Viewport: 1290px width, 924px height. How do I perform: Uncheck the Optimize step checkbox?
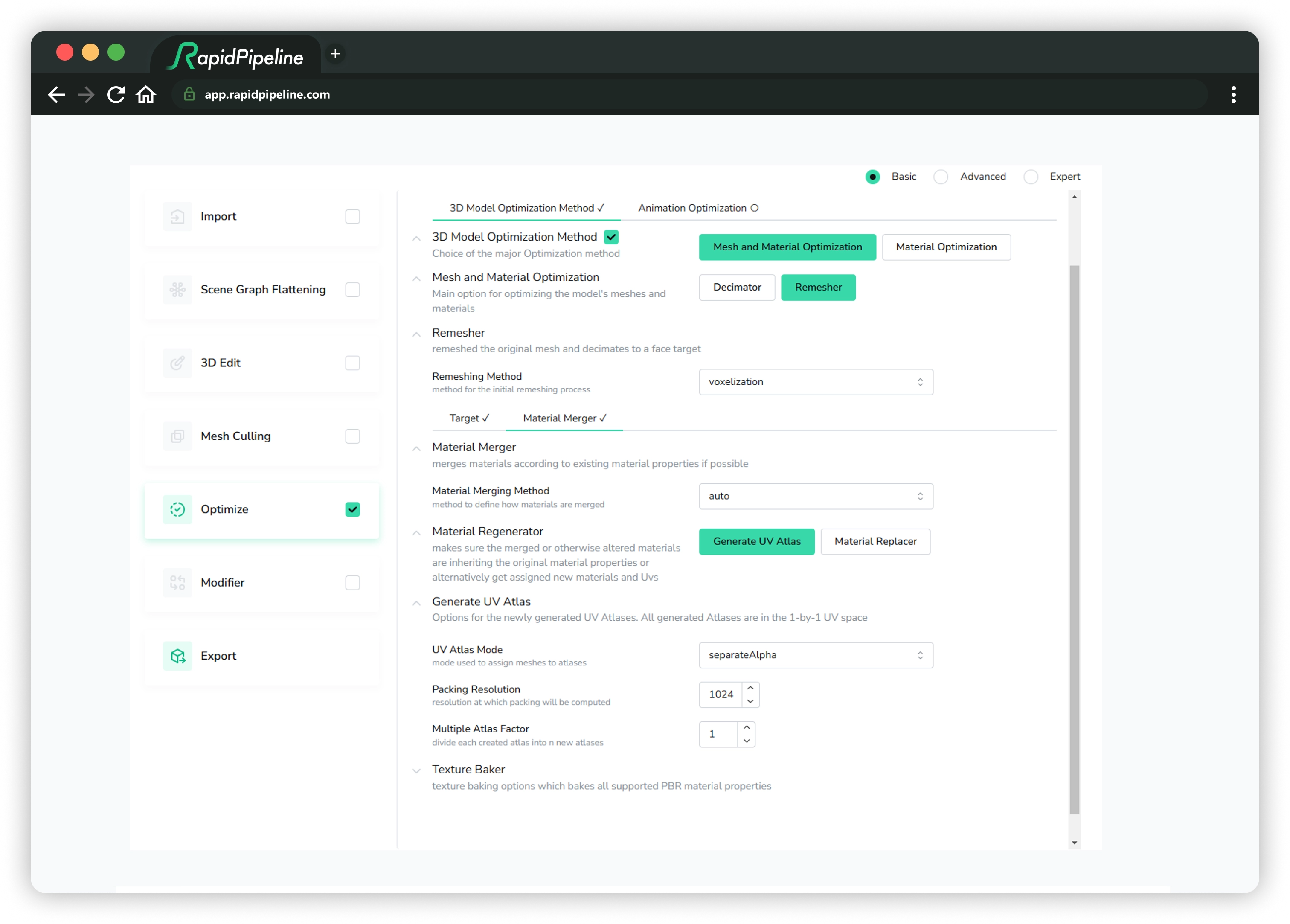point(353,510)
